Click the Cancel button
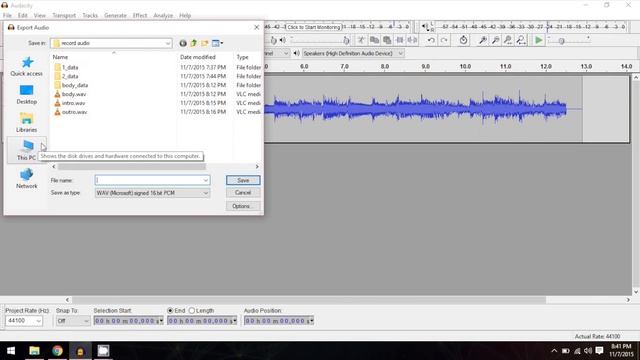 point(243,193)
